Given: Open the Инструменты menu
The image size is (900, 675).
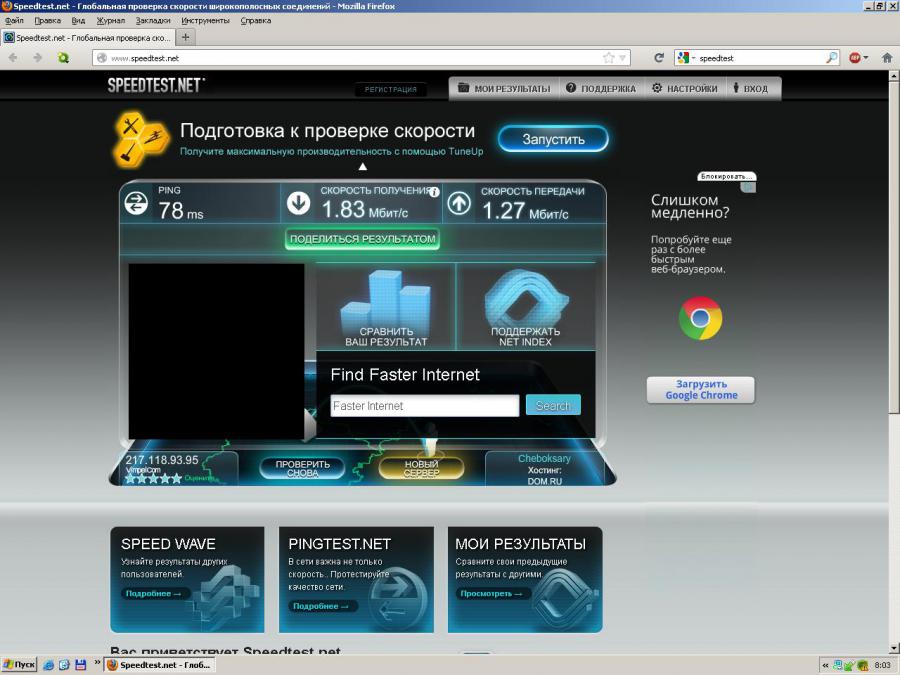Looking at the screenshot, I should [205, 21].
